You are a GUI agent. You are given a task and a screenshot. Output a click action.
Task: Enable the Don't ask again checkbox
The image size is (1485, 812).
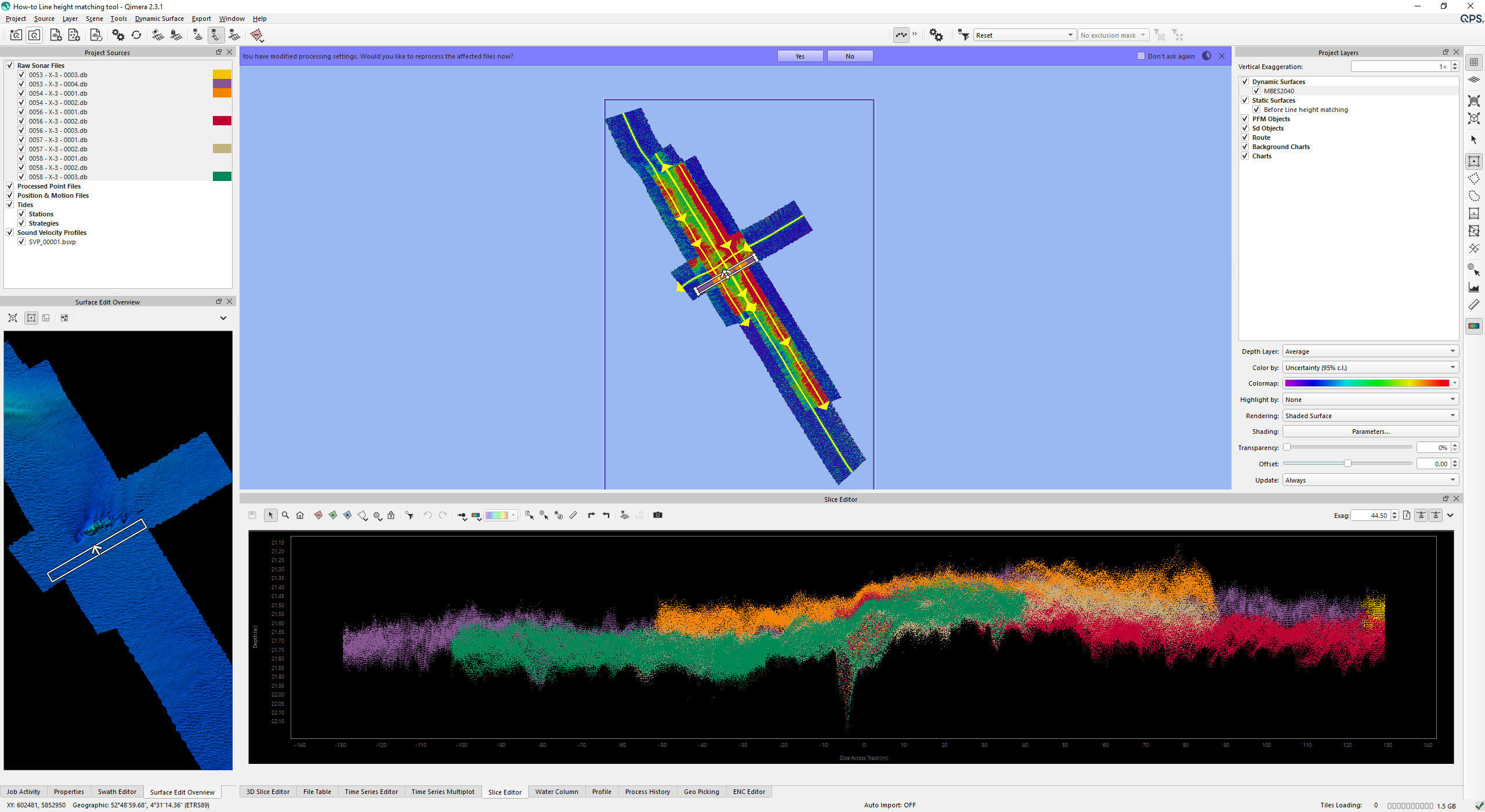pyautogui.click(x=1141, y=56)
